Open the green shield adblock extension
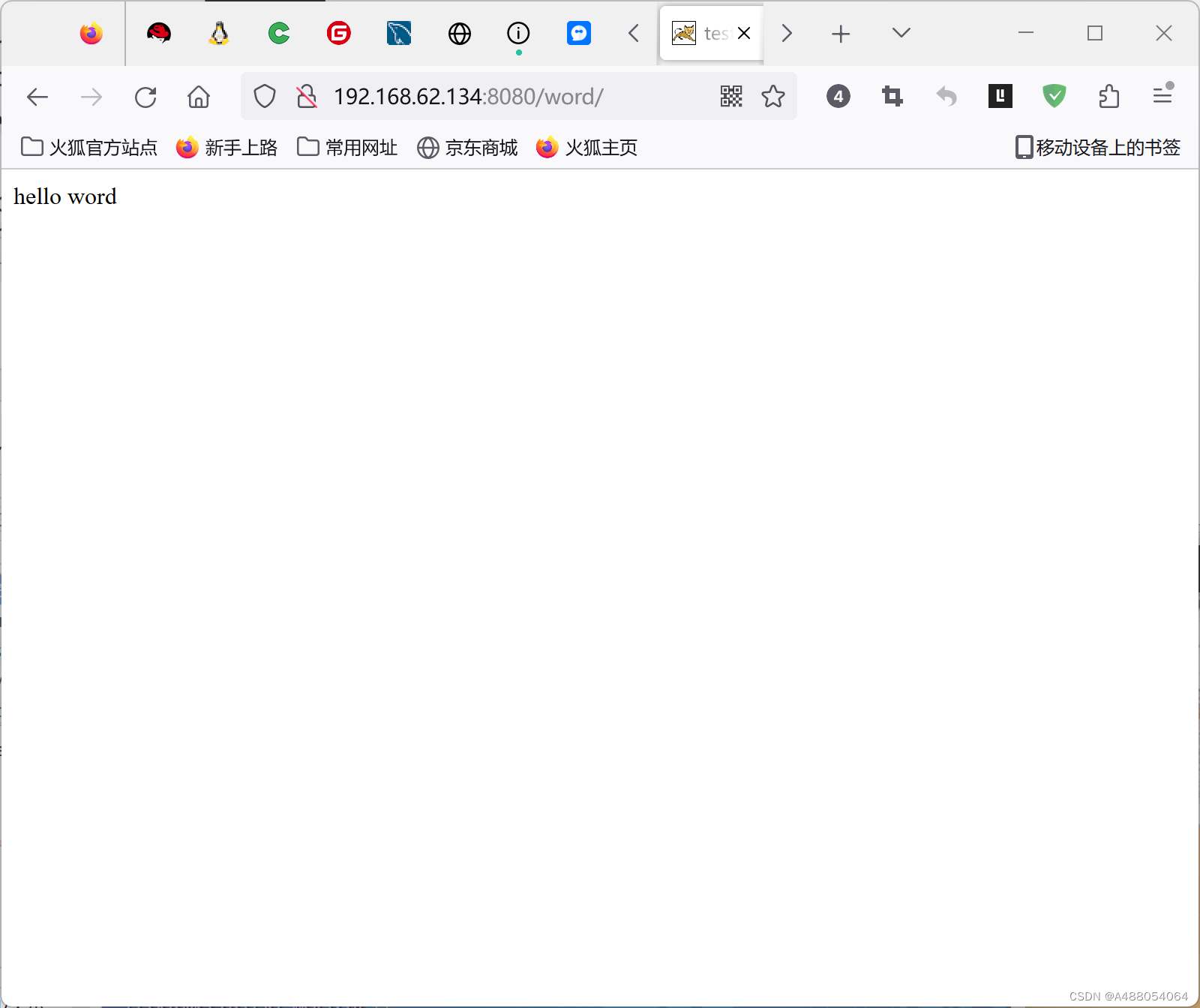 pyautogui.click(x=1054, y=96)
